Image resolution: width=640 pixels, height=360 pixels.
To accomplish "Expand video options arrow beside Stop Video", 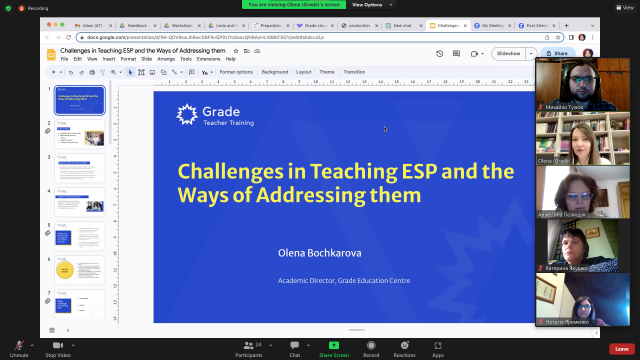I will 73,345.
